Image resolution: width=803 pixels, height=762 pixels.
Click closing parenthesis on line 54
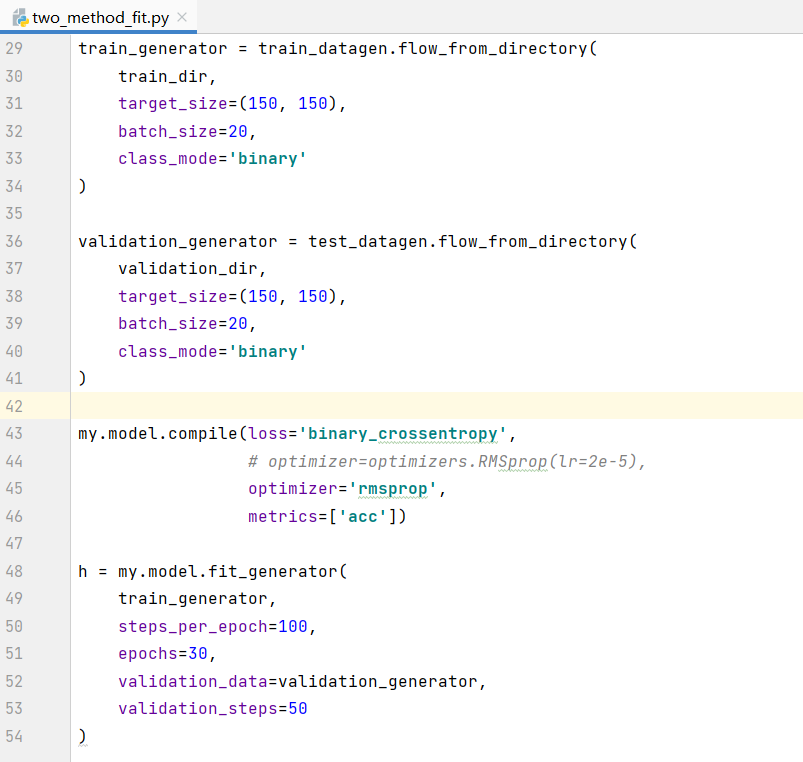(82, 736)
